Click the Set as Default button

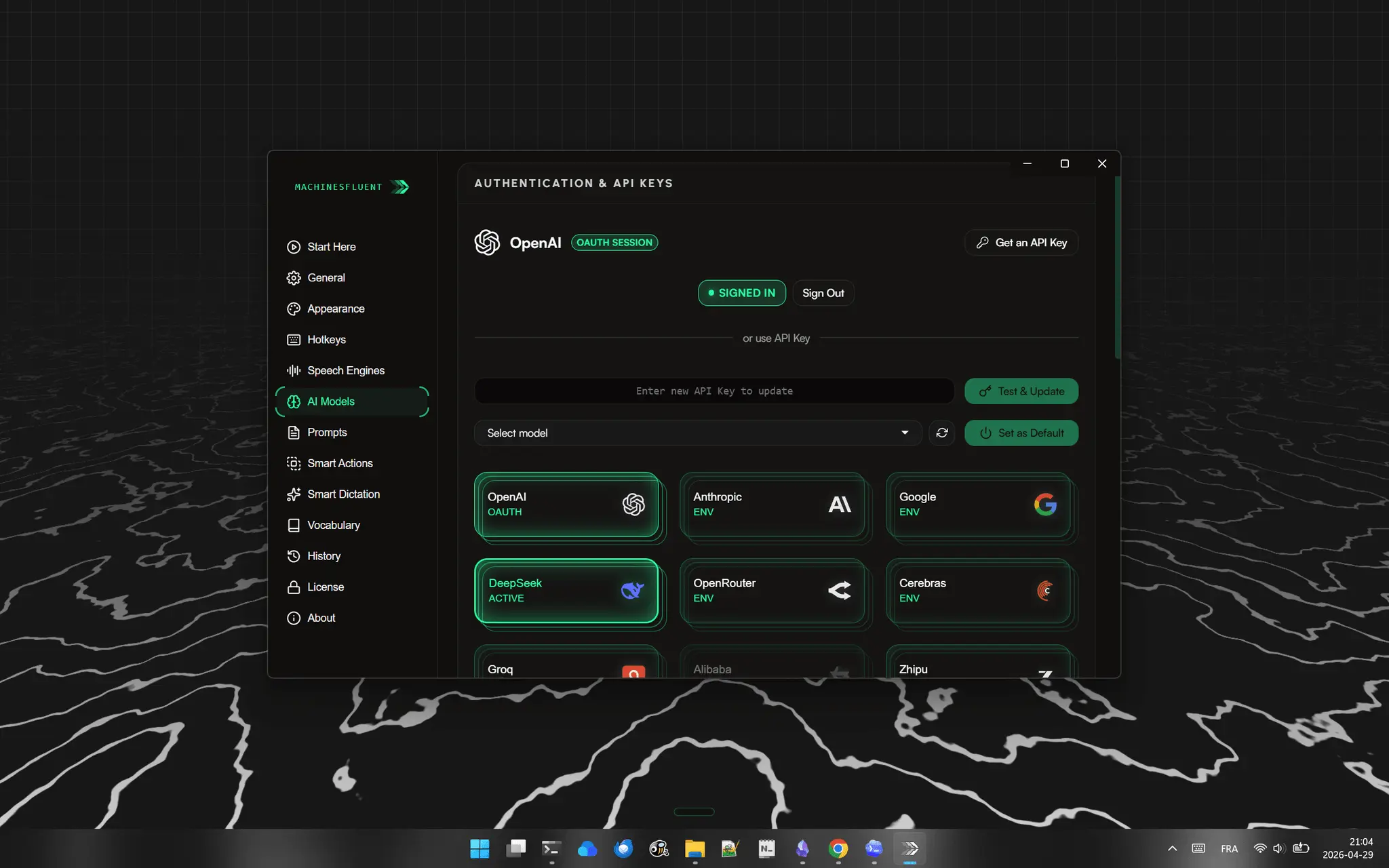coord(1021,433)
